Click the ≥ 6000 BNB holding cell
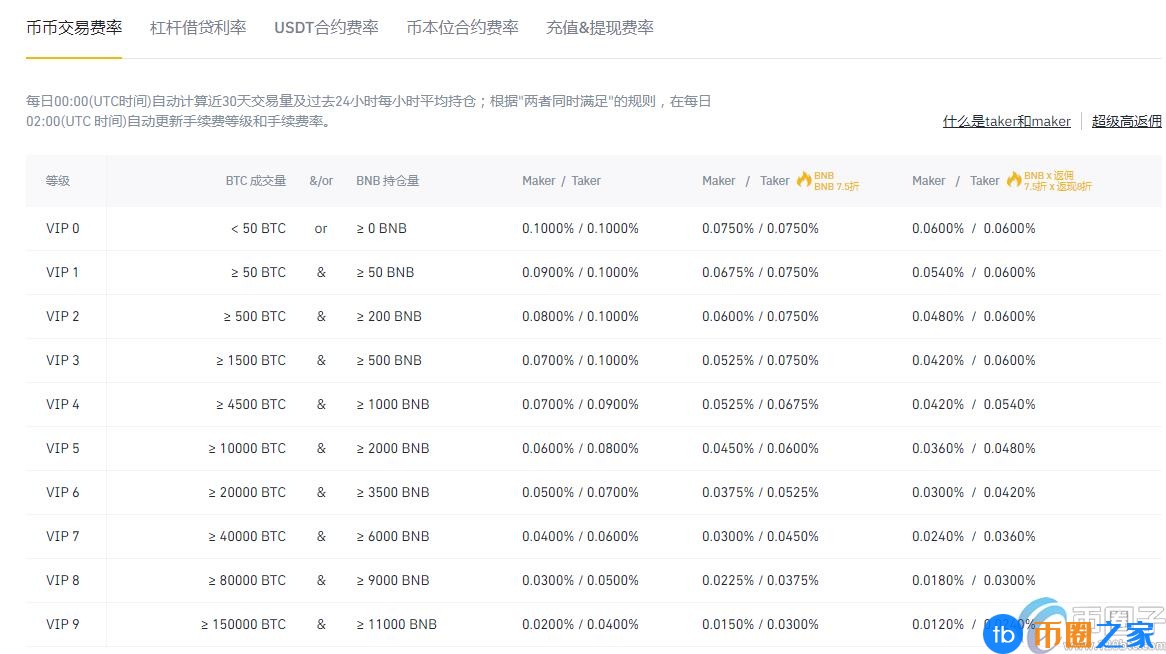1166x654 pixels. coord(393,536)
